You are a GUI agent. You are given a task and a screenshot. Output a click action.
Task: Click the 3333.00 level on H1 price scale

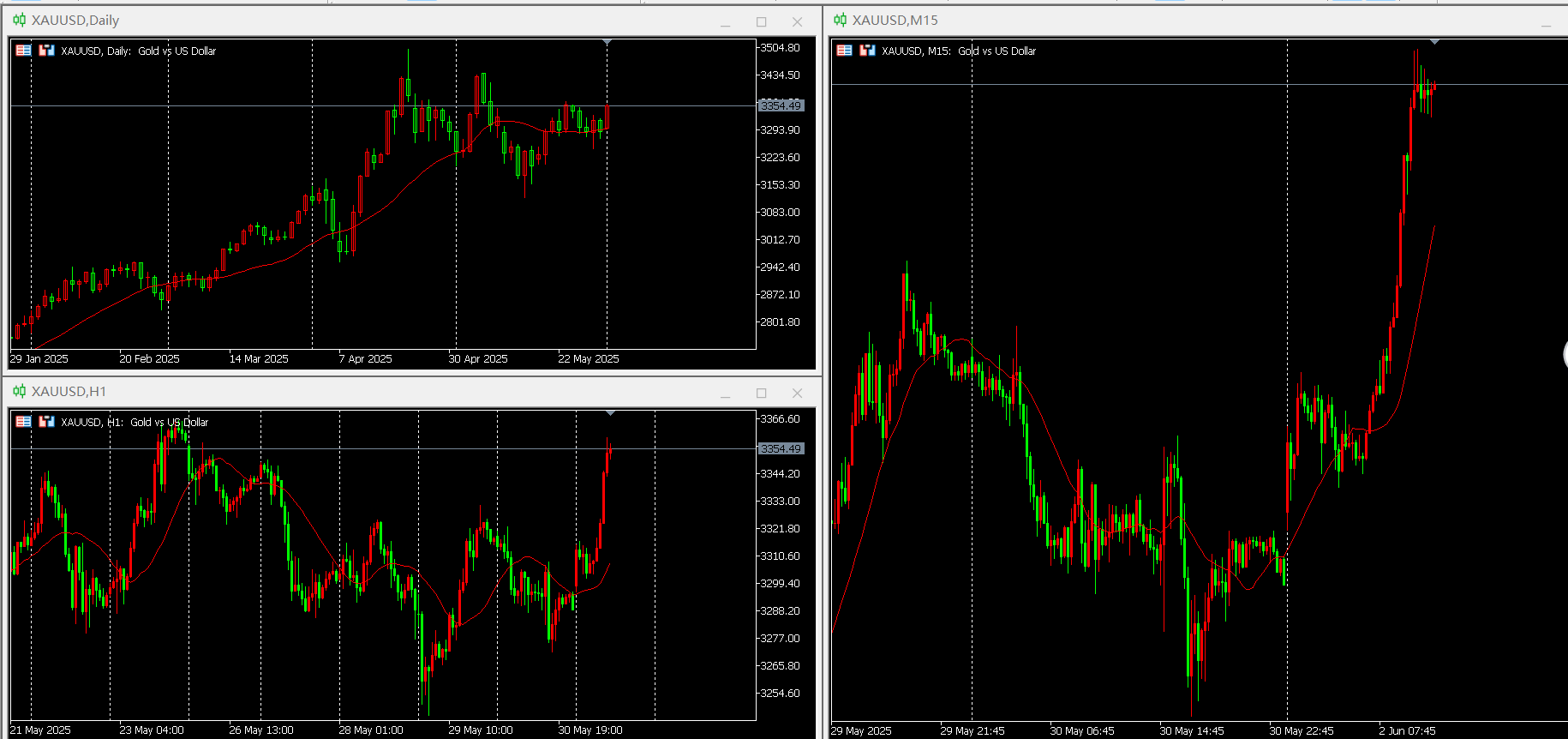tap(781, 501)
